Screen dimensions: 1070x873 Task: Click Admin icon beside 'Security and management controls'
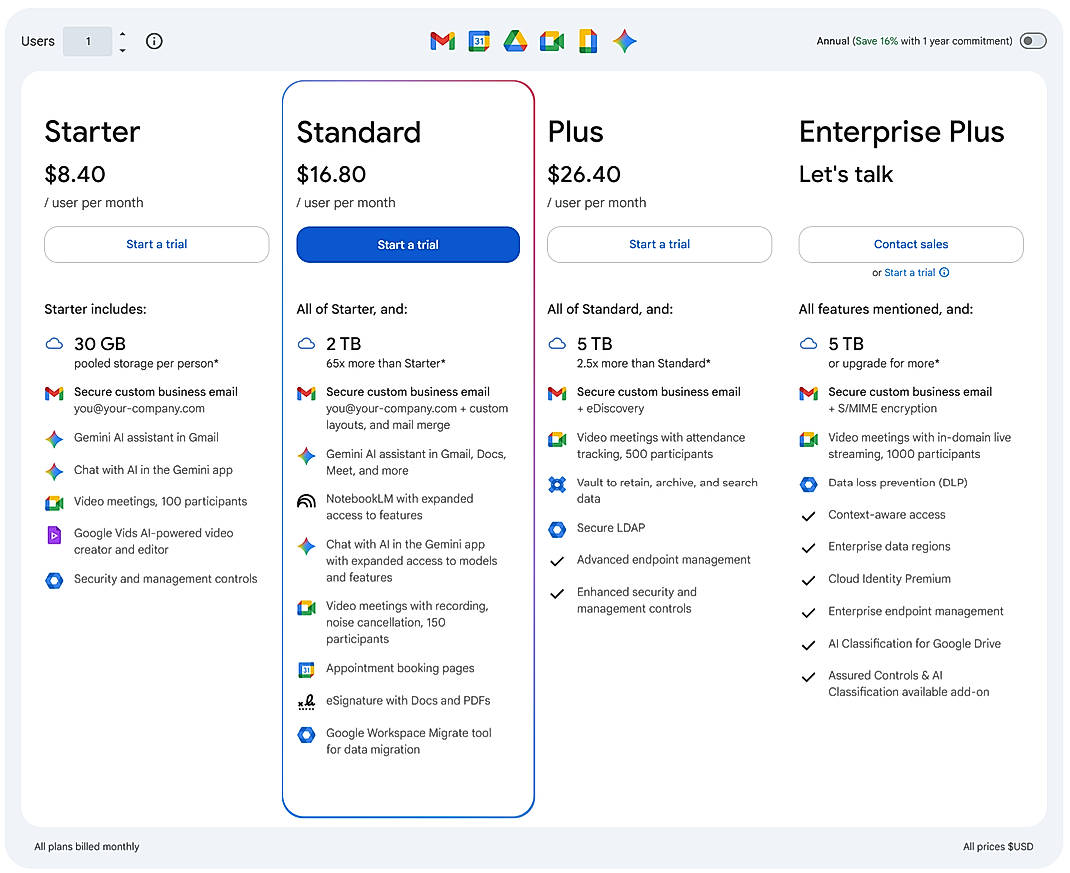tap(54, 580)
